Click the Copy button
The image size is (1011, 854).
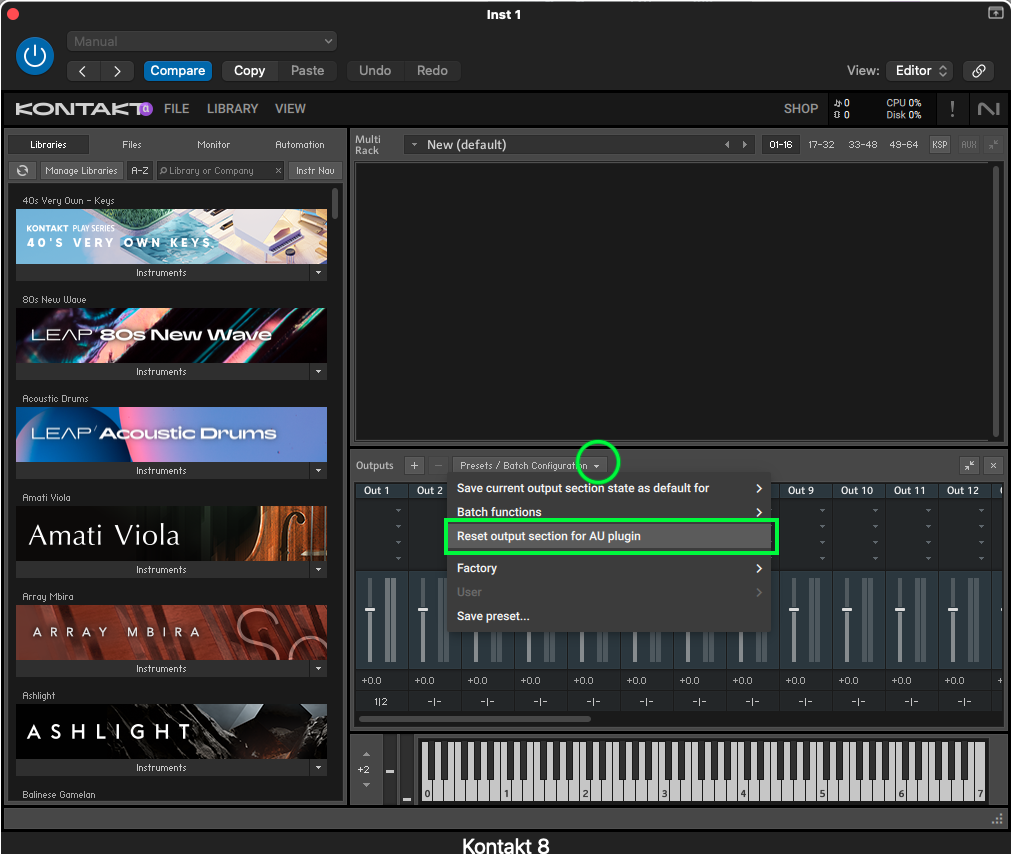coord(250,71)
